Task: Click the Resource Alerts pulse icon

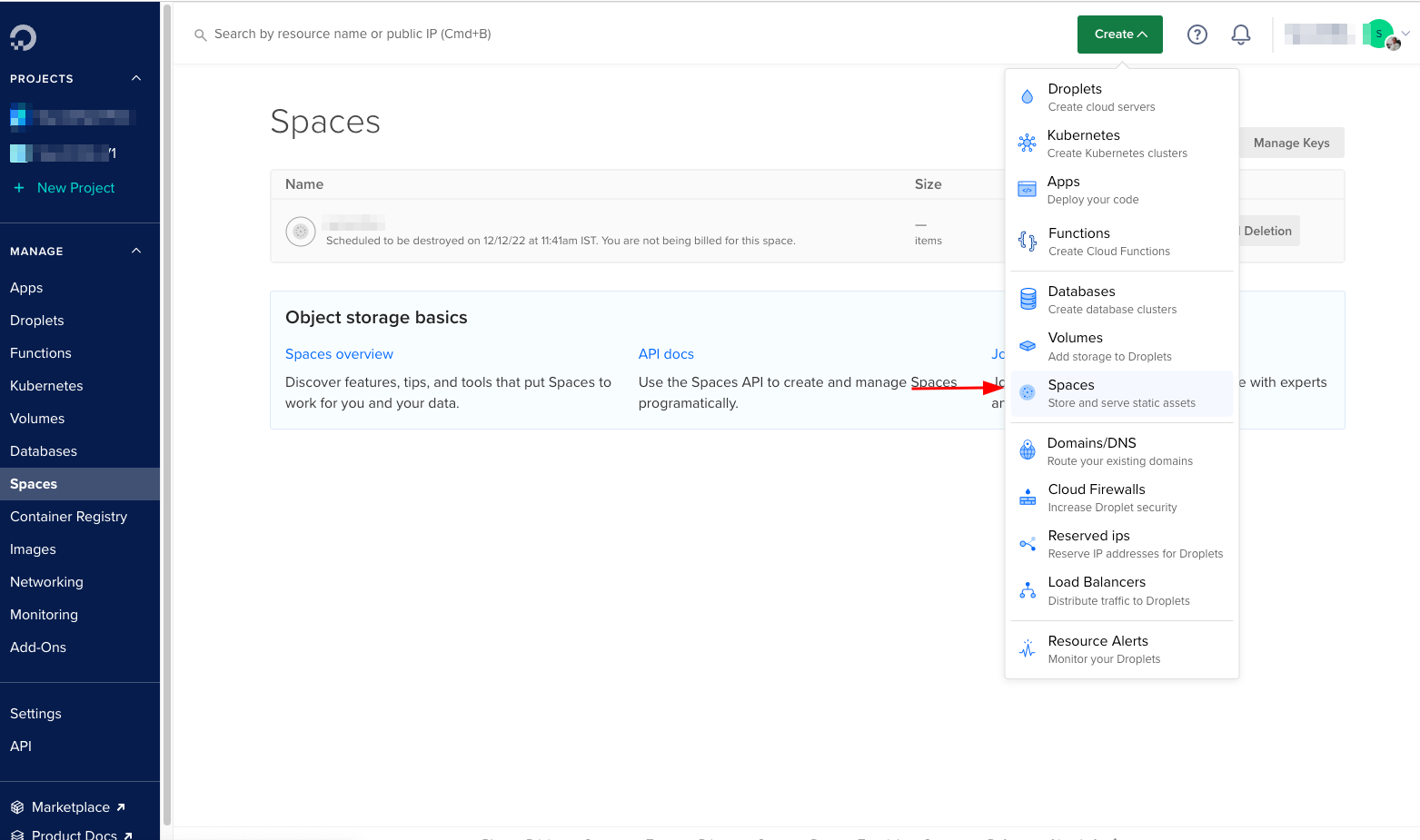Action: [1028, 648]
